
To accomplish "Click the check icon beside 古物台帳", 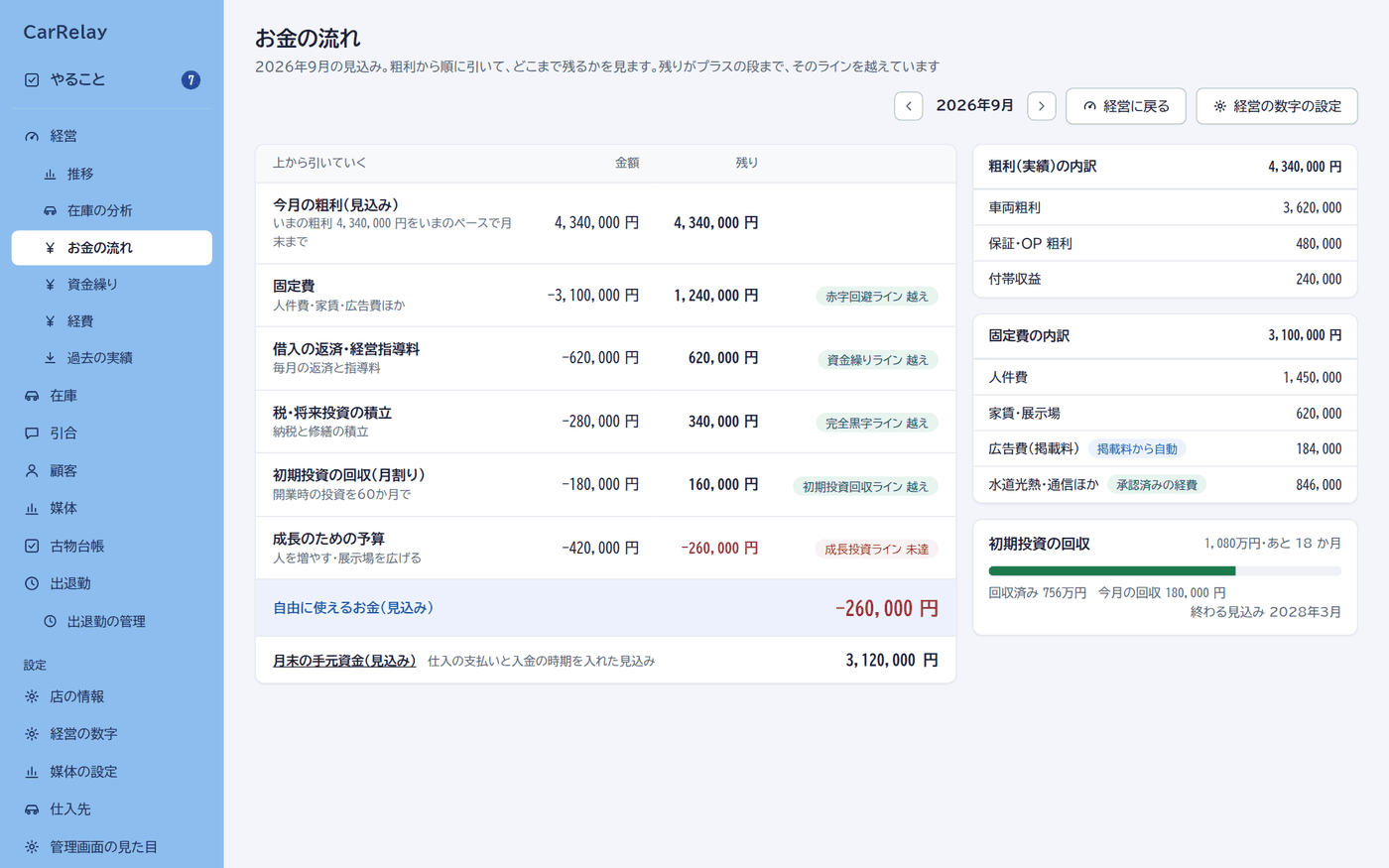I will (x=32, y=546).
